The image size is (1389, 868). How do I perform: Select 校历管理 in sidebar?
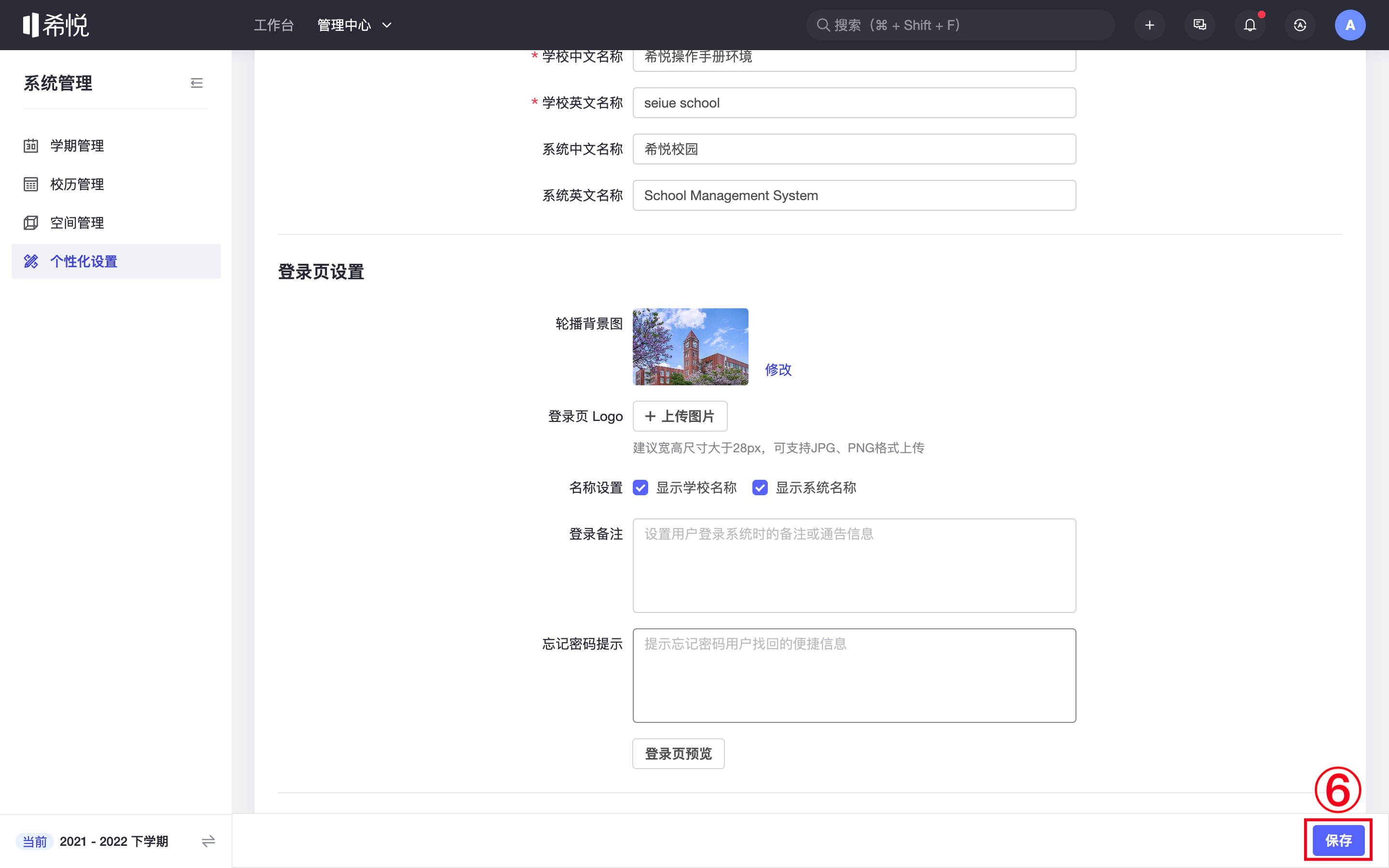point(77,184)
